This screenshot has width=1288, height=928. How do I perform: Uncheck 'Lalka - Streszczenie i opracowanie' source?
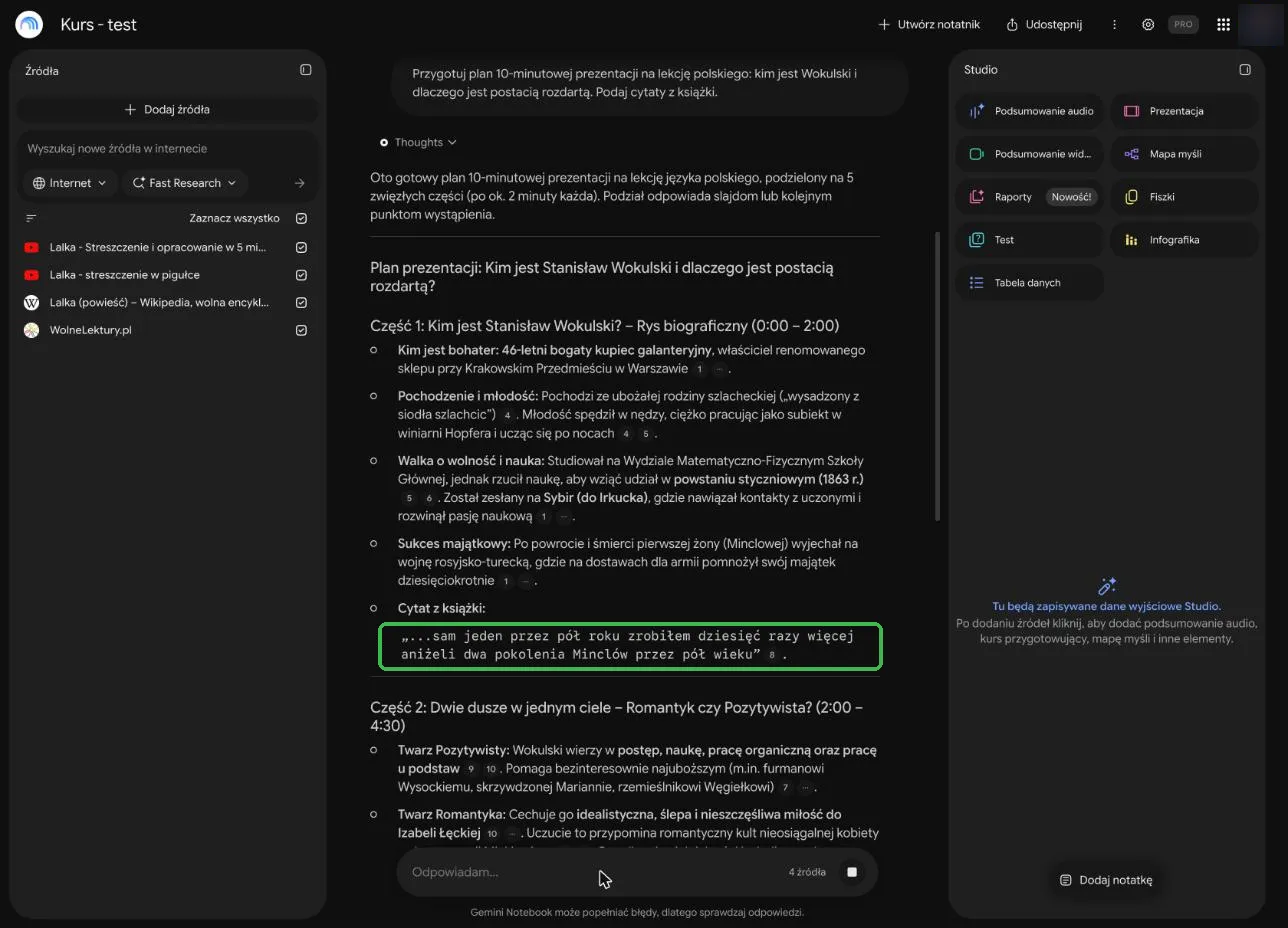[x=301, y=247]
